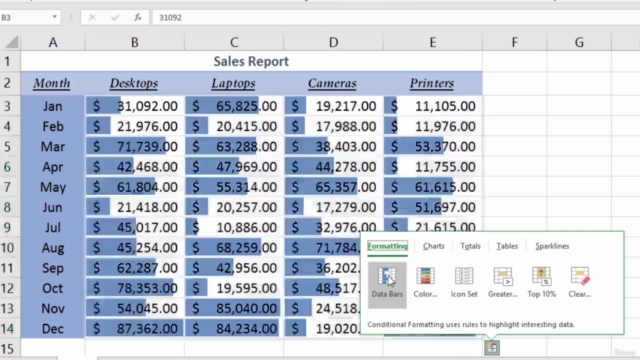640x360 pixels.
Task: Select the cell with 10,886.00
Action: (234, 227)
